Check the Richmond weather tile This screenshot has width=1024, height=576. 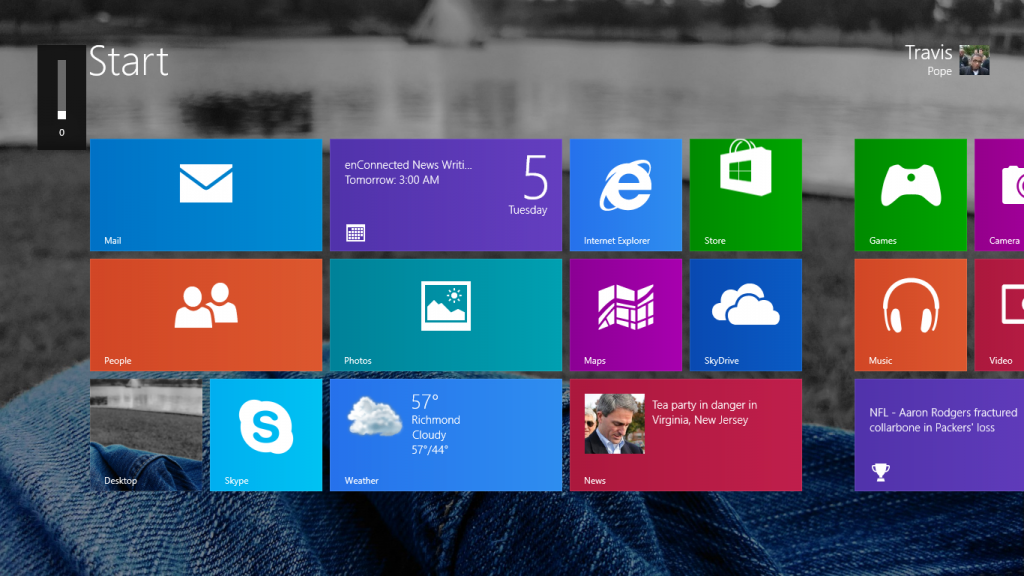[445, 435]
